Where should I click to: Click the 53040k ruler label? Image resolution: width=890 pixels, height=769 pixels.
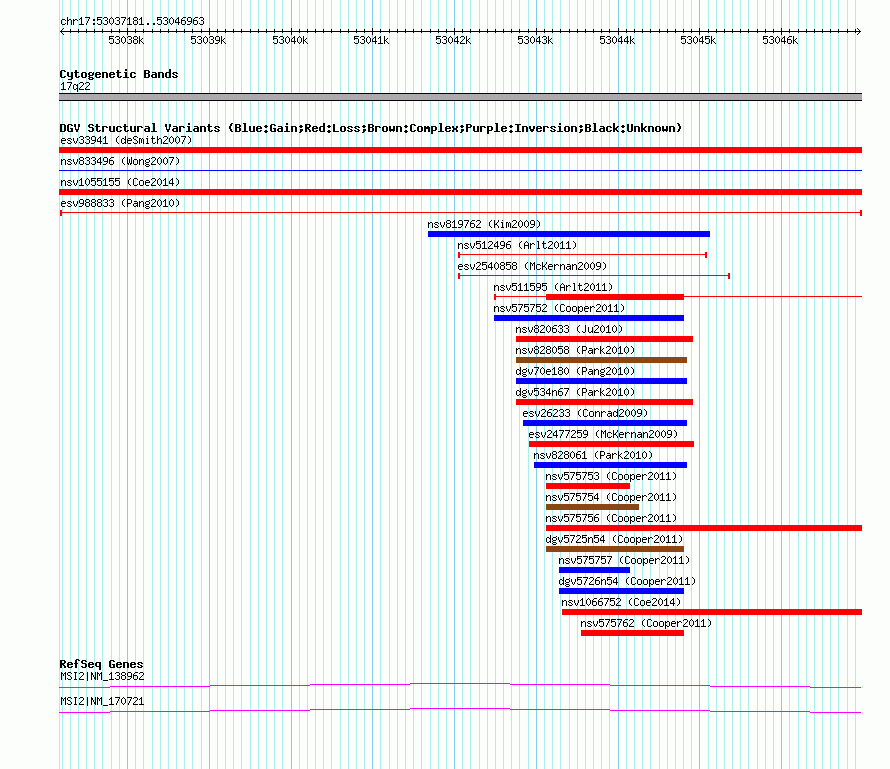pos(290,40)
